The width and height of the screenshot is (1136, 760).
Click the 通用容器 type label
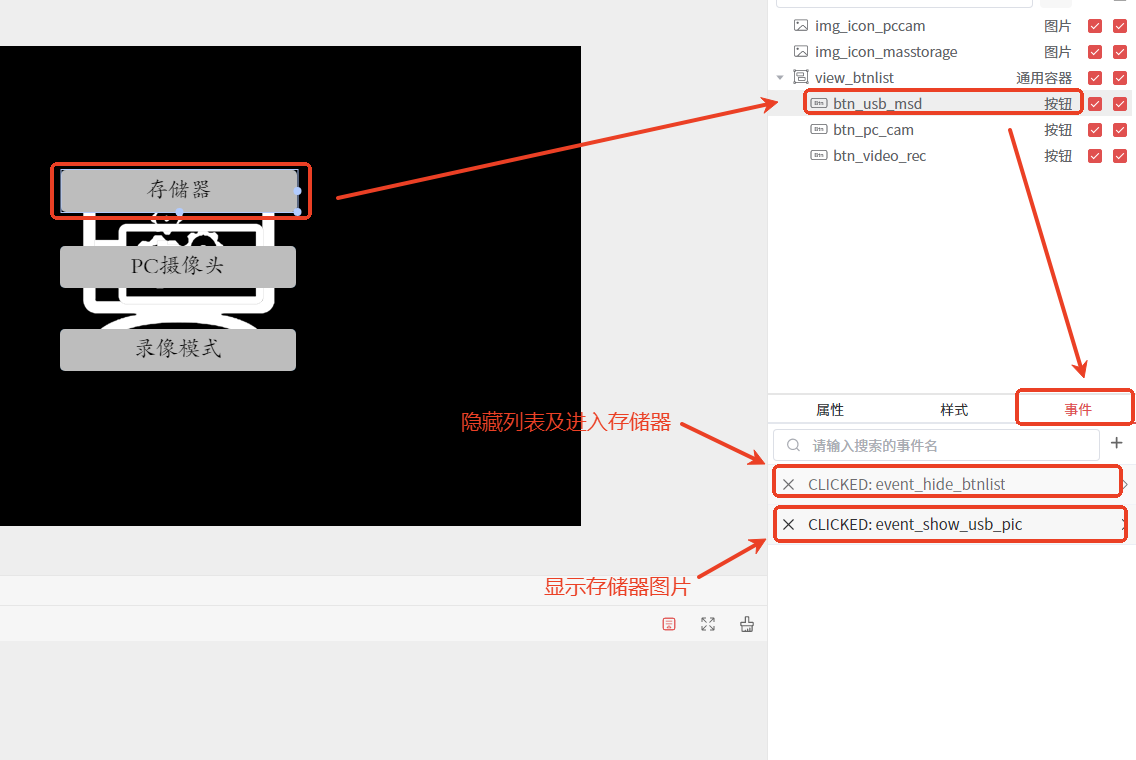click(x=1043, y=78)
